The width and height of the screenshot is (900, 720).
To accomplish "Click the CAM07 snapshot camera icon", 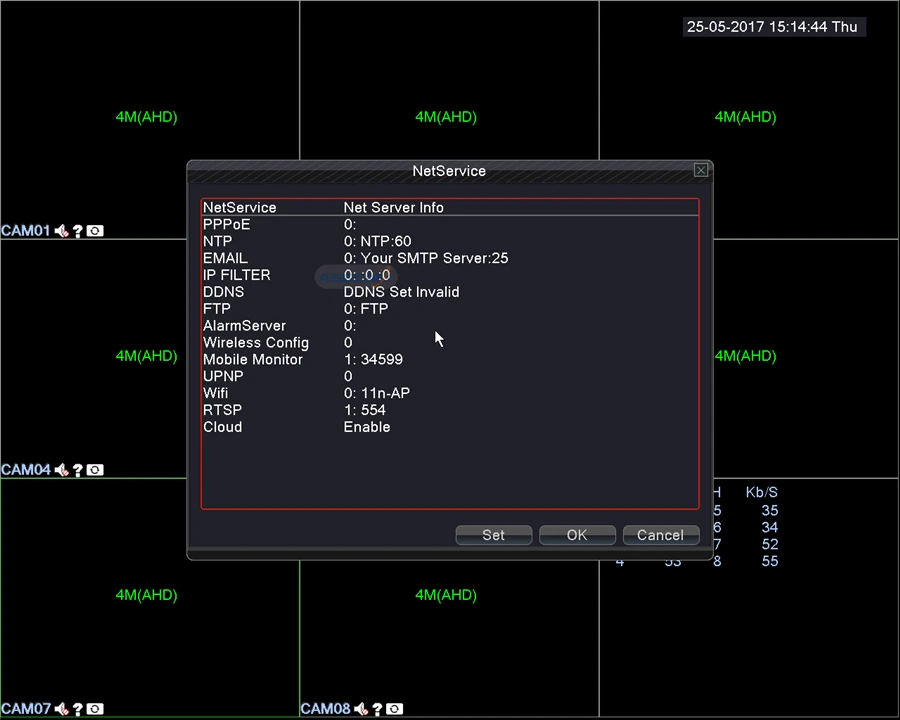I will 95,709.
